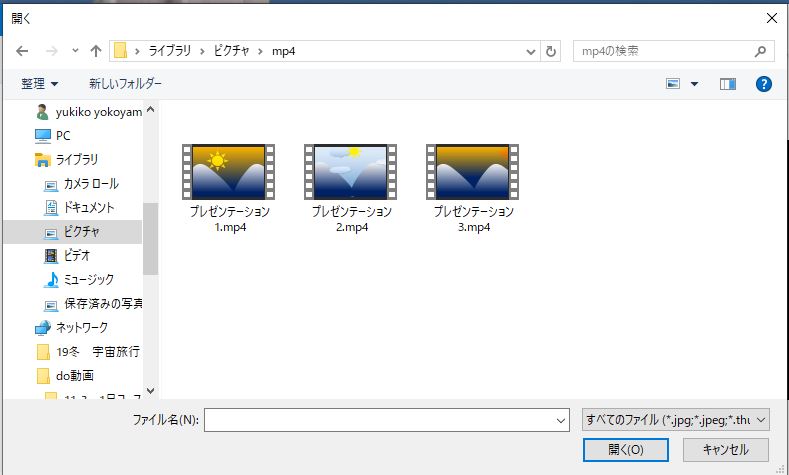Click the network globe icon
This screenshot has width=789, height=475.
point(43,328)
